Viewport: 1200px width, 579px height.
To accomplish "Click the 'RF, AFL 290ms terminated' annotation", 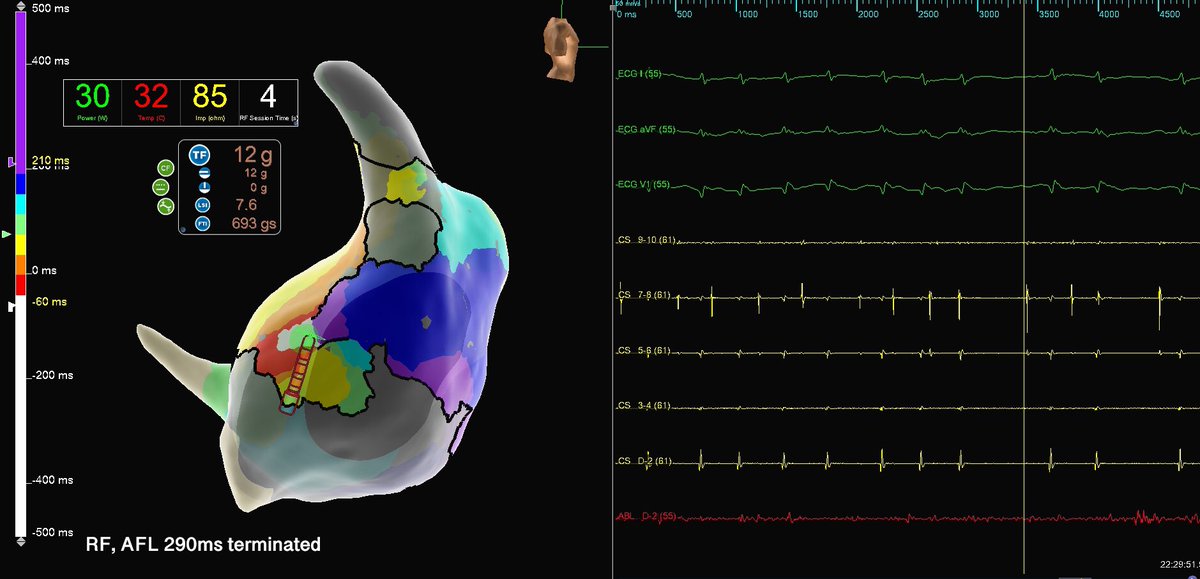I will 203,545.
